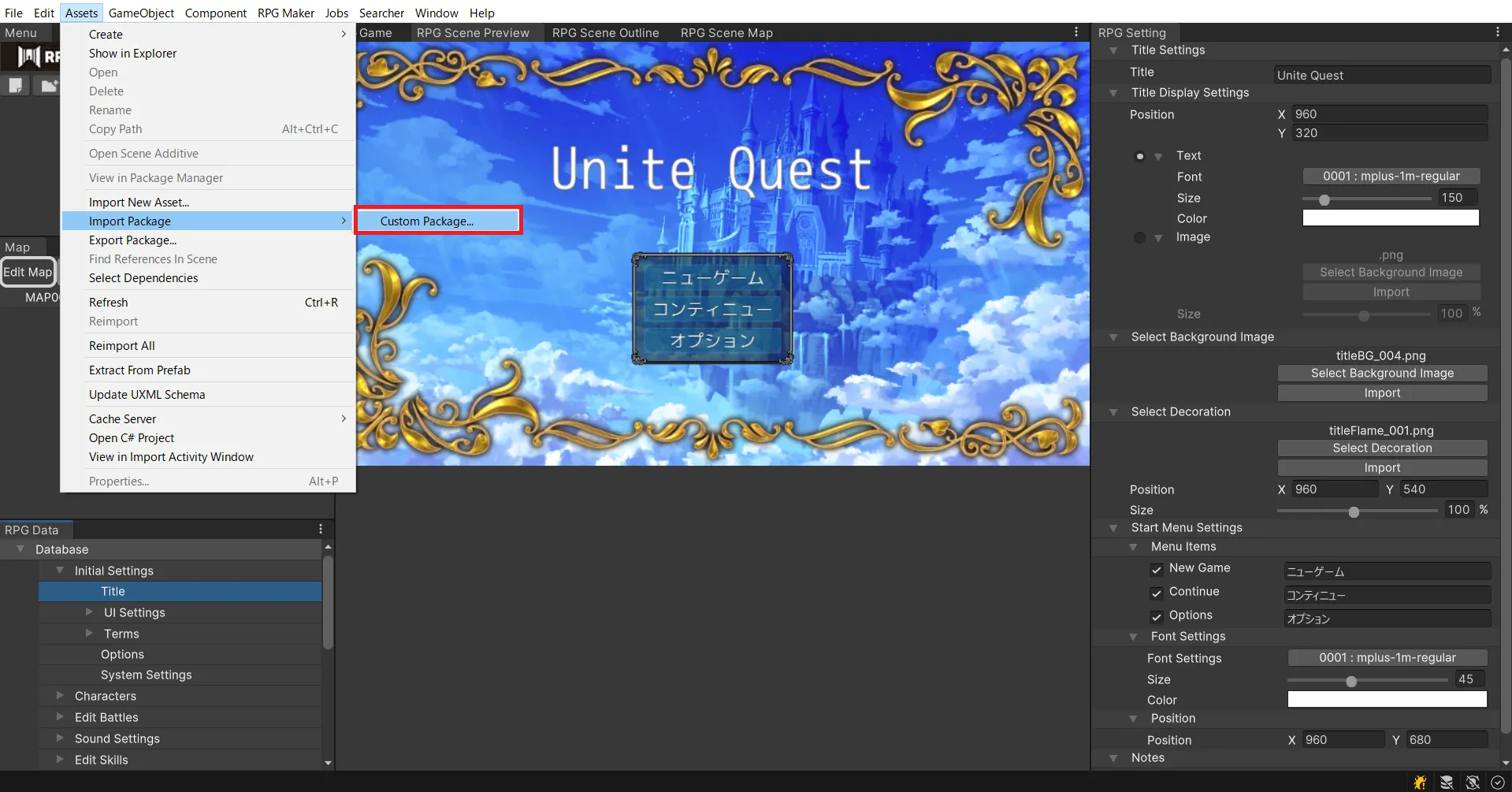Open the RPG Setting panel kebab menu
1512x792 pixels.
click(1497, 32)
